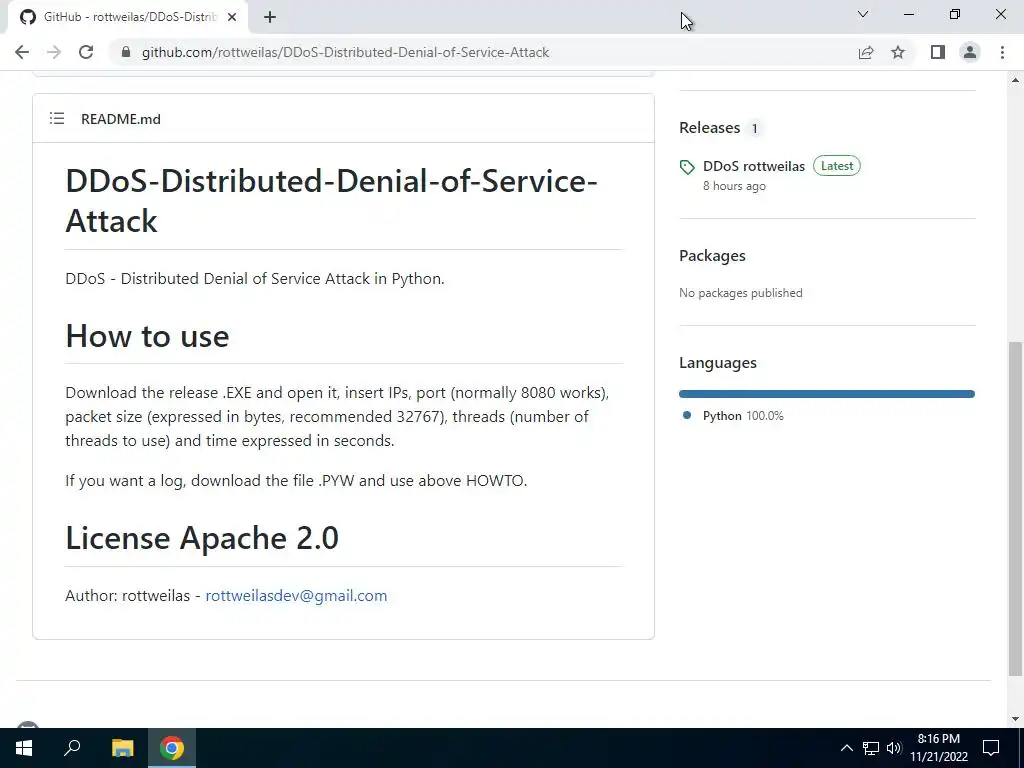Click the rottweilasdev@gmail.com email link
This screenshot has height=768, width=1024.
click(x=296, y=596)
